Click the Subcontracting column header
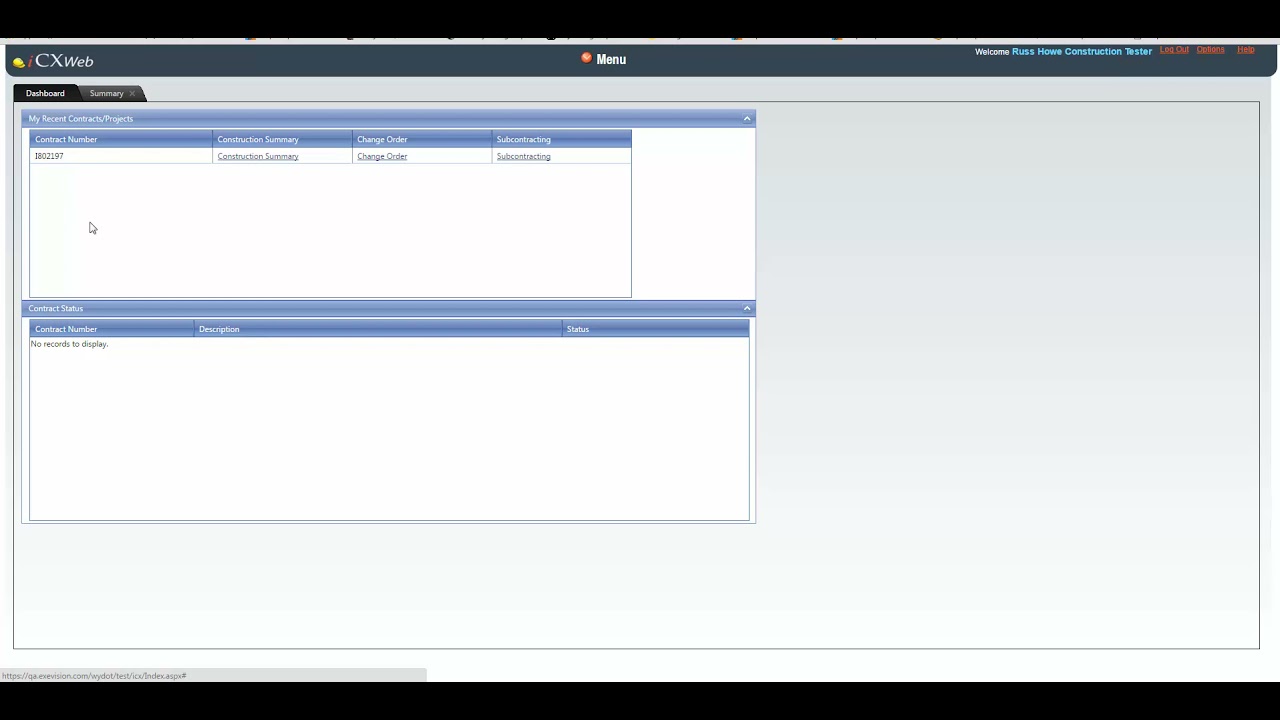Image resolution: width=1280 pixels, height=720 pixels. click(x=561, y=139)
